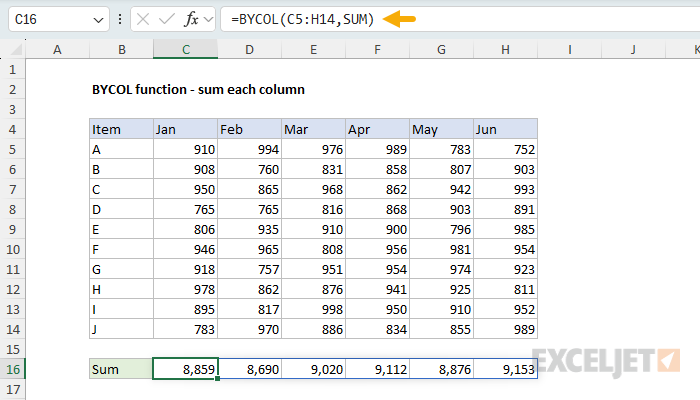Click the Enter checkmark icon in formula bar

[167, 19]
